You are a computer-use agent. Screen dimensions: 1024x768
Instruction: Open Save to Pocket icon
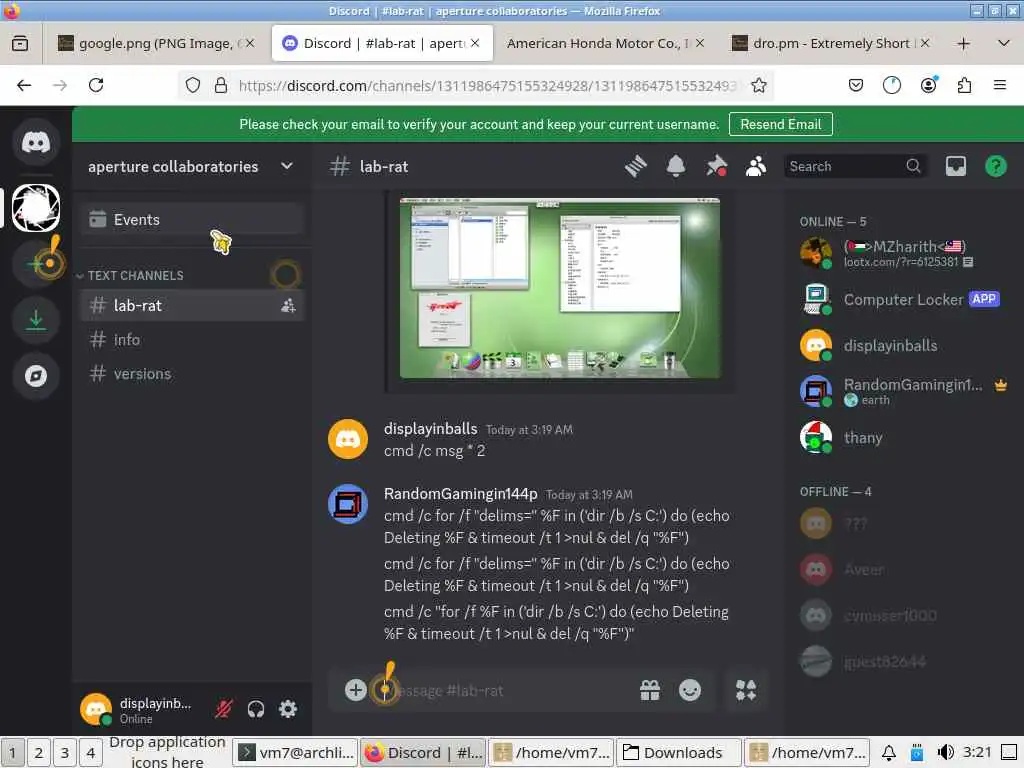[x=856, y=85]
